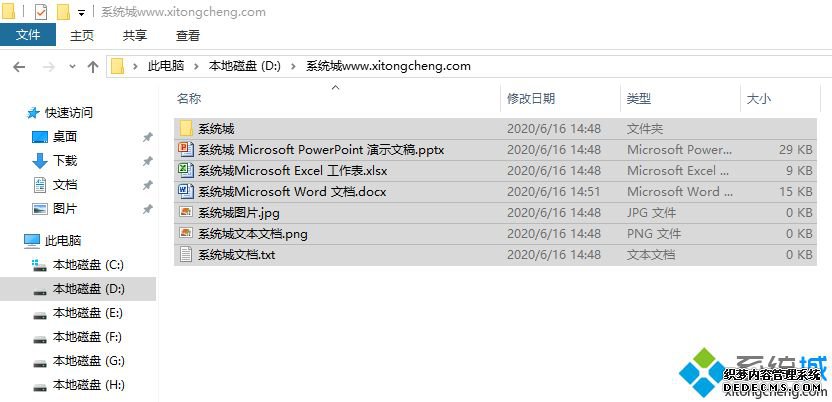
Task: Click the 29 KB size cell
Action: coord(796,150)
